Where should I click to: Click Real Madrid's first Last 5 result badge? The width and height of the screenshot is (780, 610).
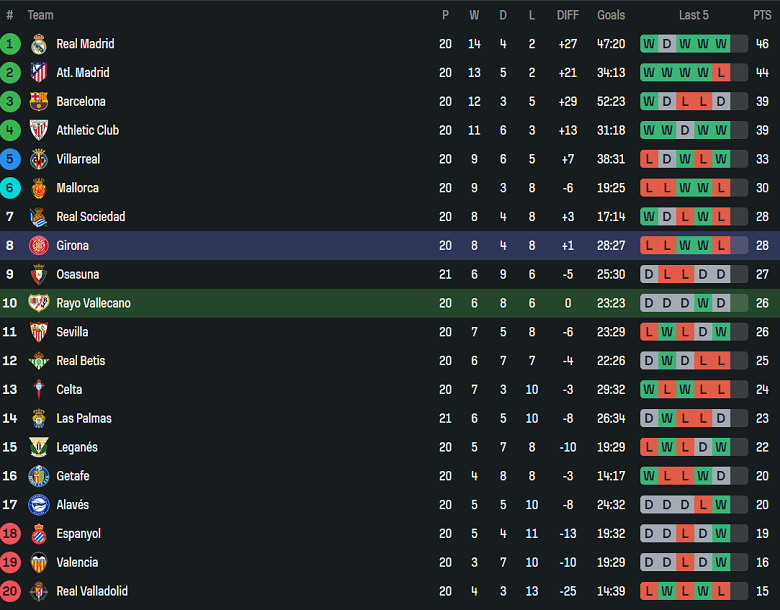pos(649,44)
